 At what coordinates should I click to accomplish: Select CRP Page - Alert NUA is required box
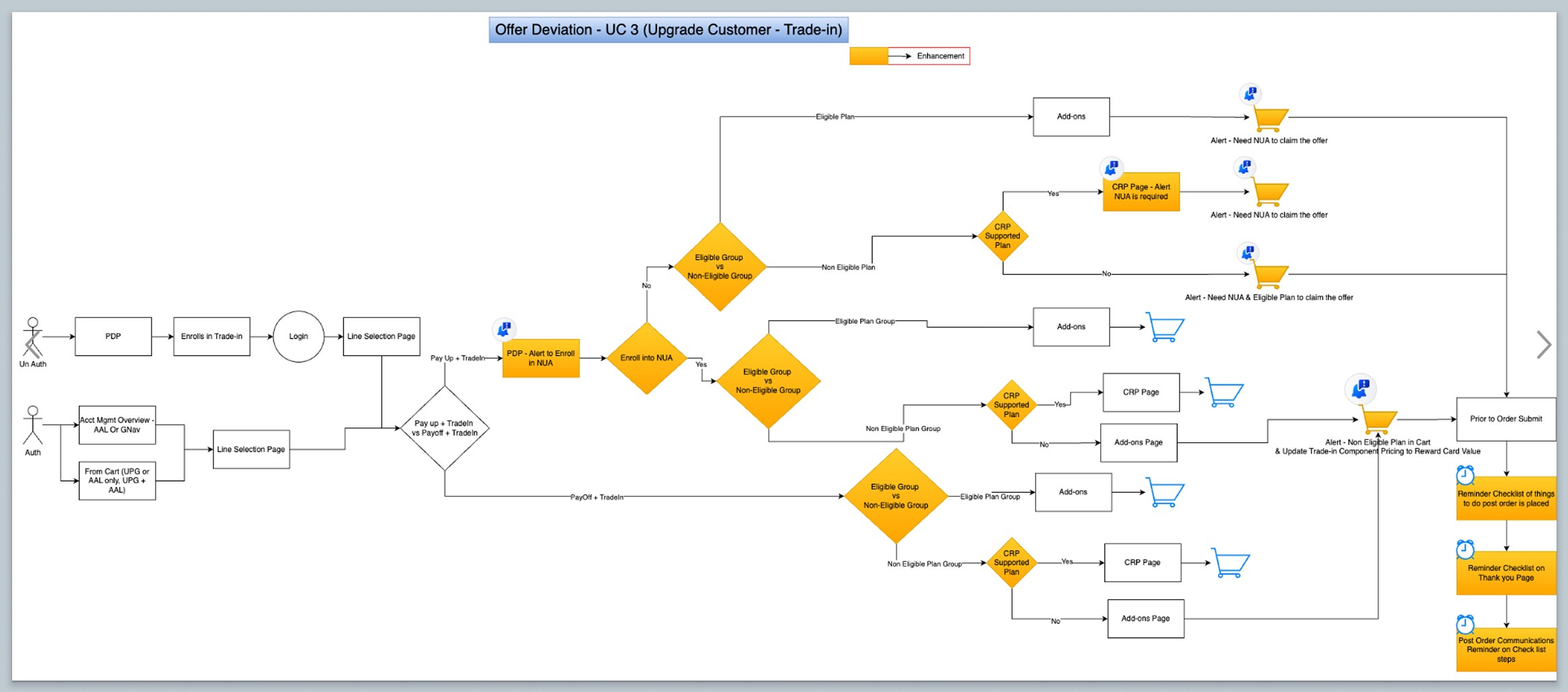(1141, 192)
